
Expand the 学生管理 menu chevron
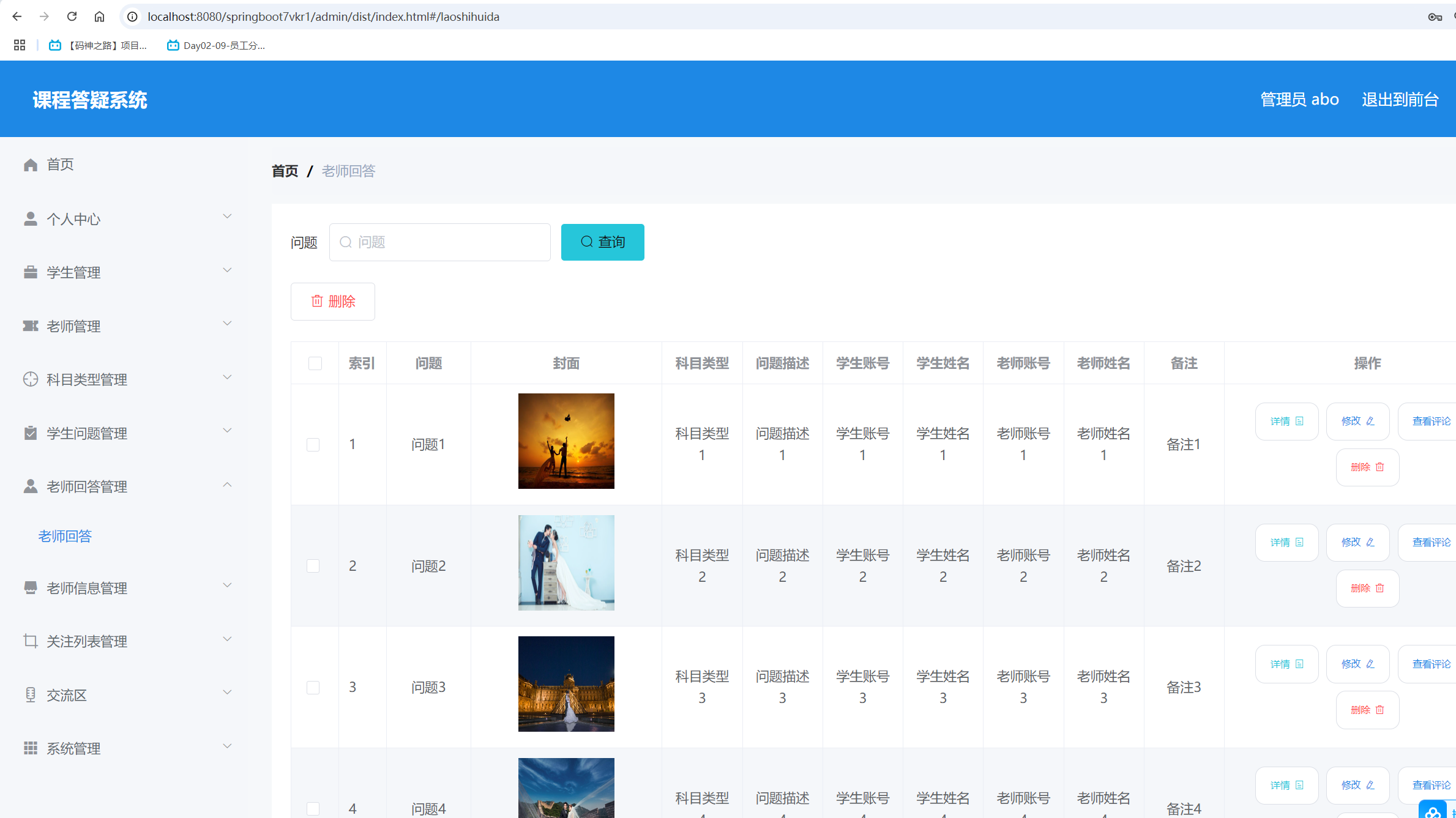click(x=227, y=270)
